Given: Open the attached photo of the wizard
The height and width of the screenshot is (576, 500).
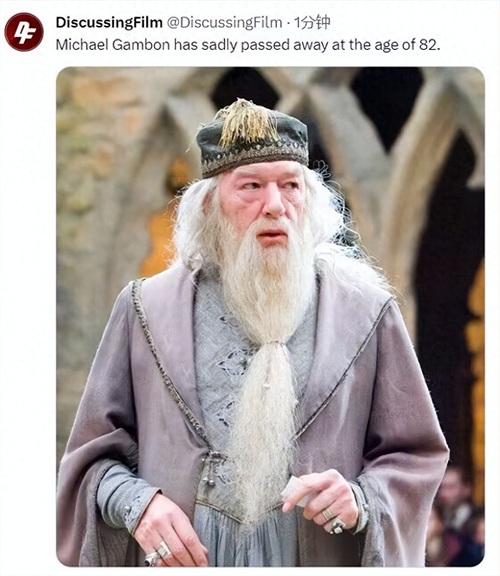Looking at the screenshot, I should (270, 317).
